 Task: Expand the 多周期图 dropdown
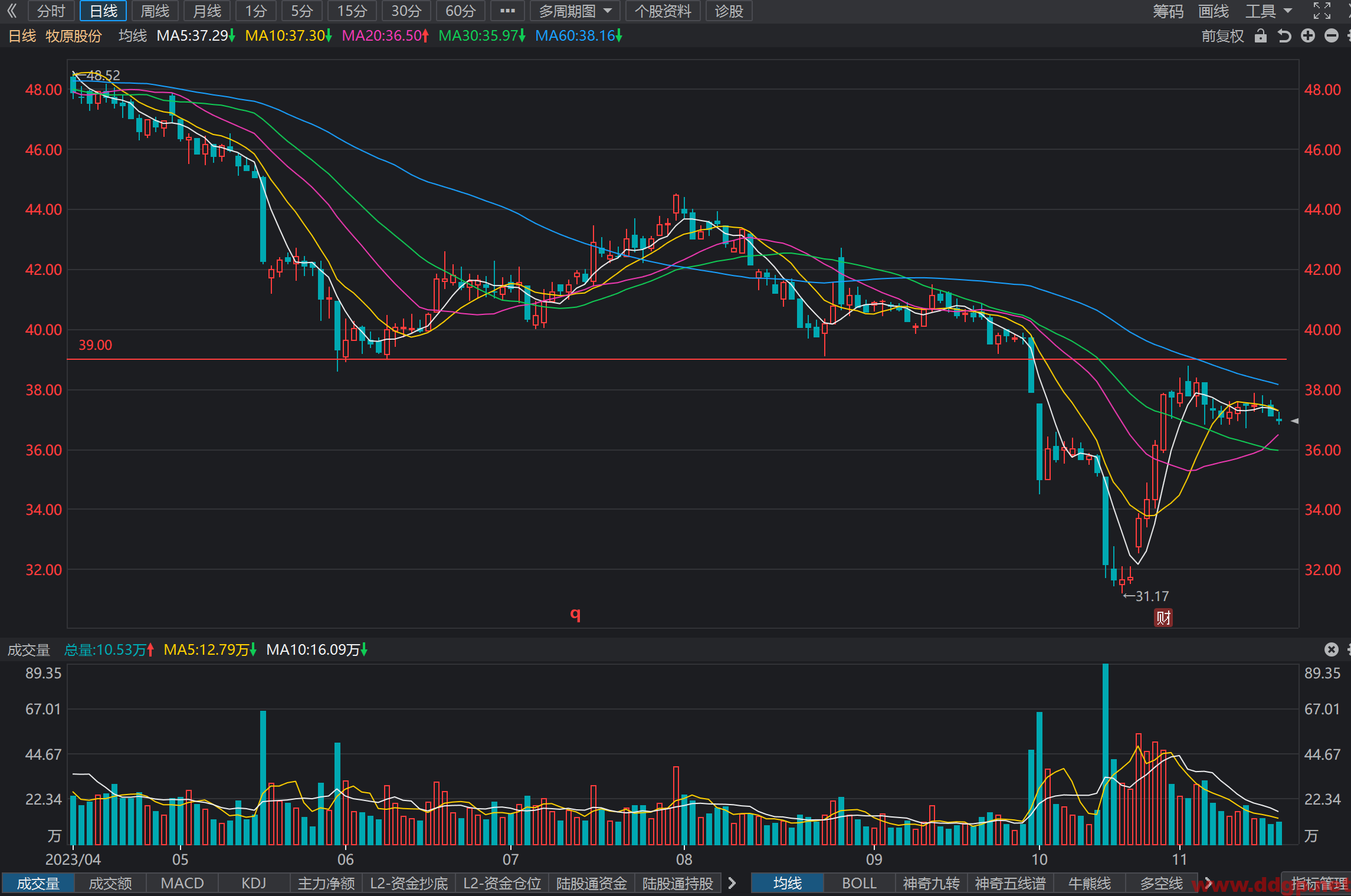coord(575,11)
